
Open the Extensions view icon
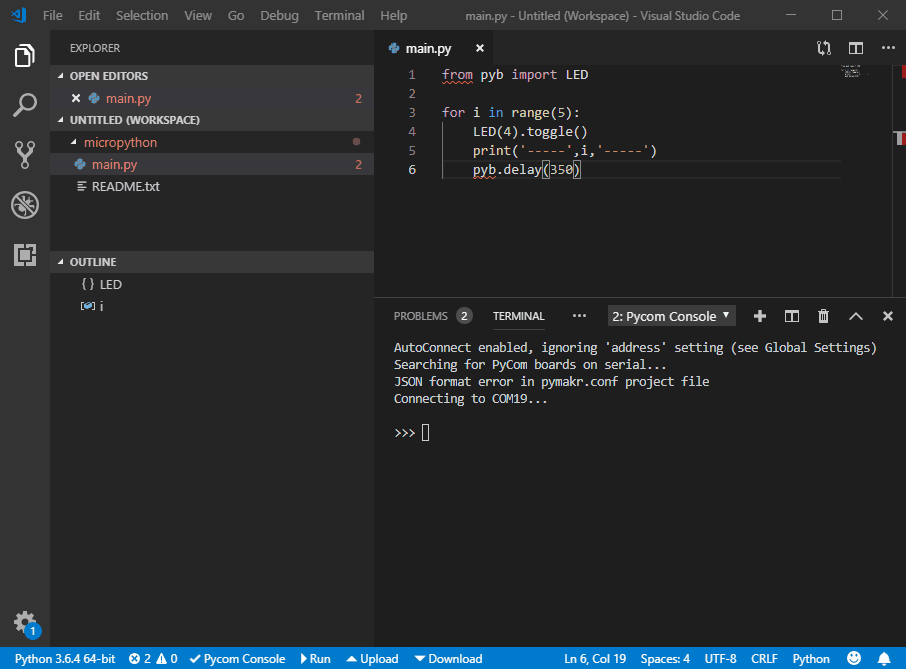click(x=25, y=255)
